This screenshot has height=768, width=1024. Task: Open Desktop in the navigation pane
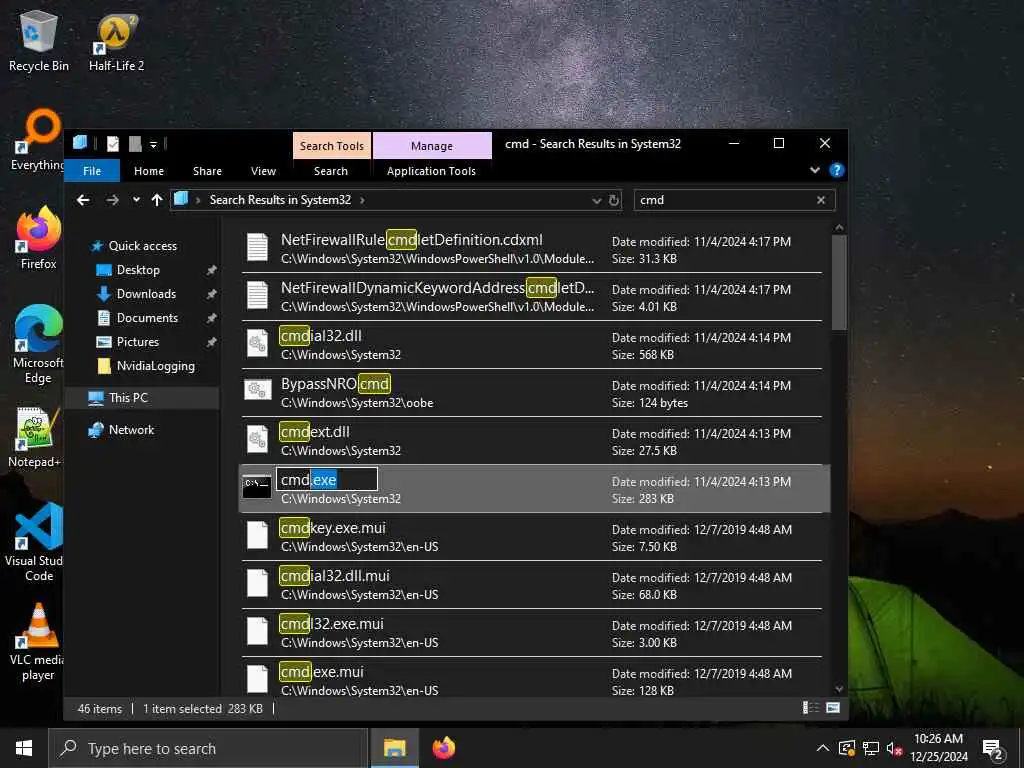pos(138,270)
